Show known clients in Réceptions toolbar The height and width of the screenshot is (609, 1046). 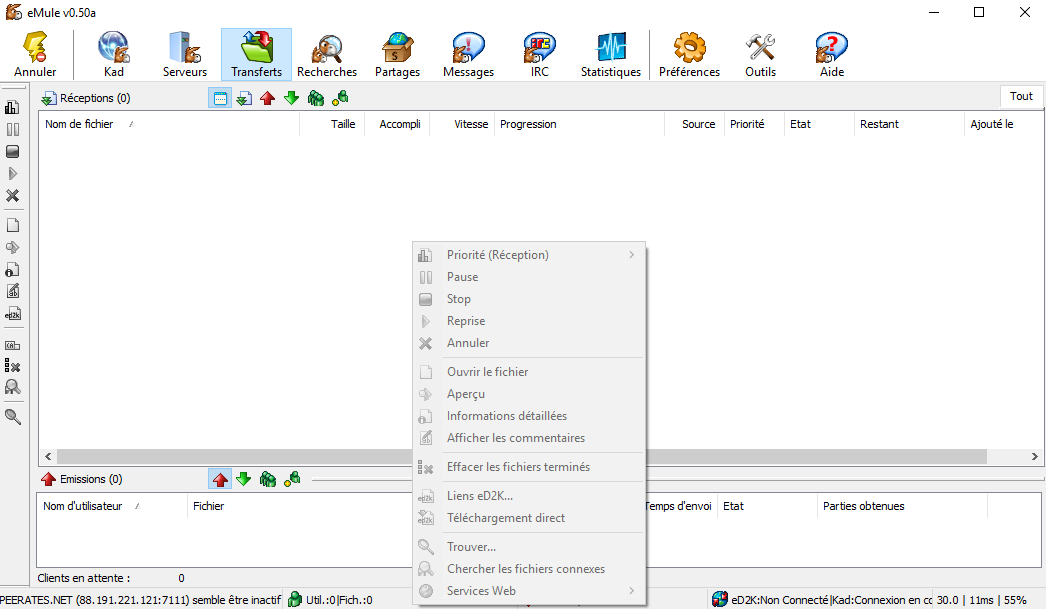coord(340,99)
